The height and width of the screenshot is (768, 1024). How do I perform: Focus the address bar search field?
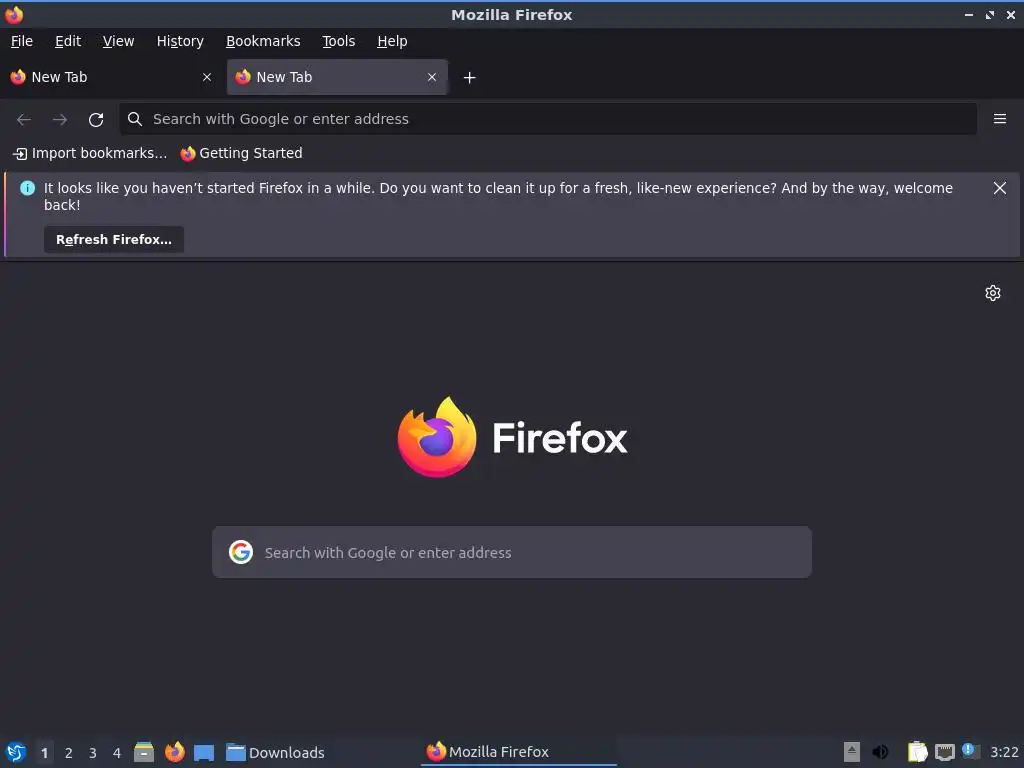(549, 119)
